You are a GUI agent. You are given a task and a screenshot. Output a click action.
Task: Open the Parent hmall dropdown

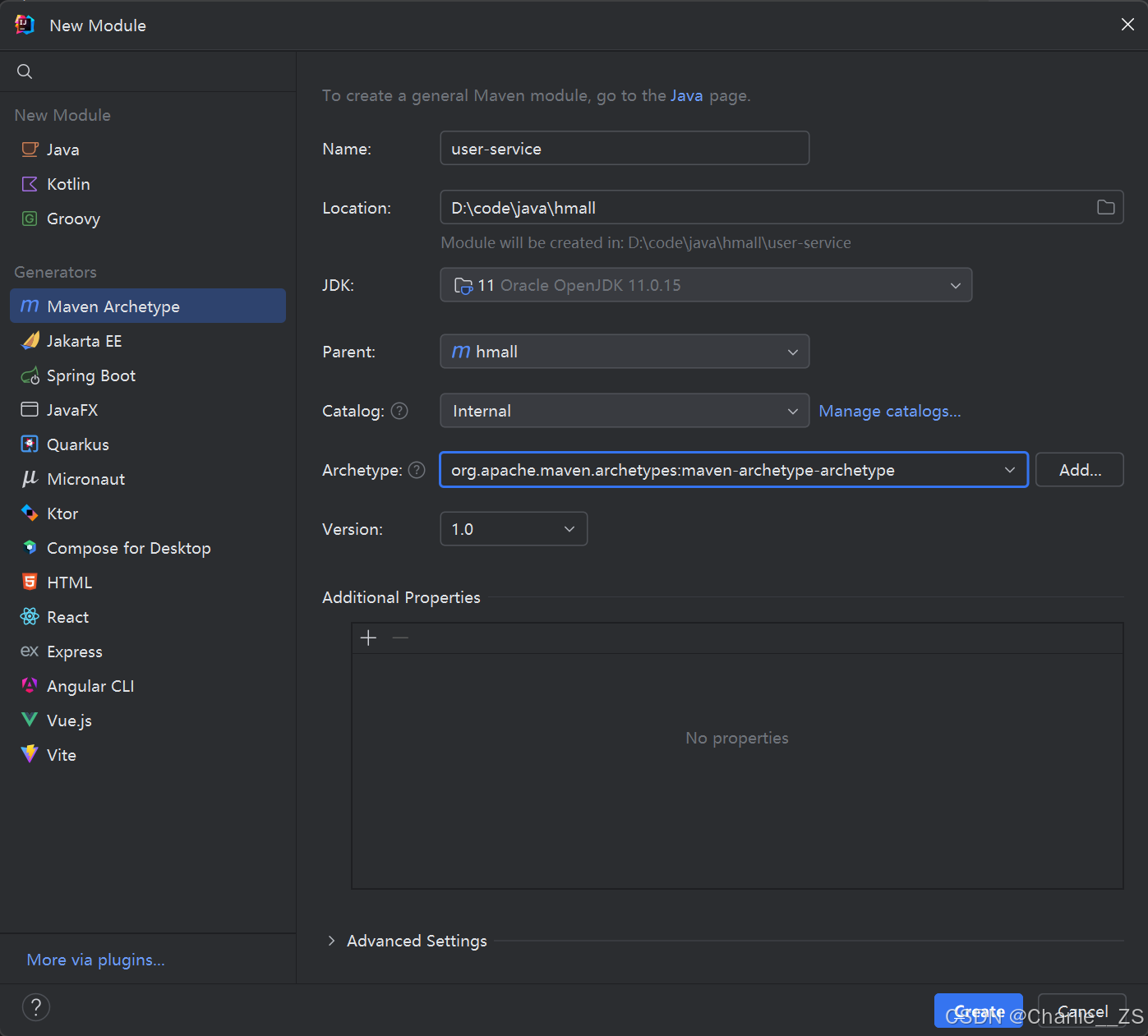[625, 352]
